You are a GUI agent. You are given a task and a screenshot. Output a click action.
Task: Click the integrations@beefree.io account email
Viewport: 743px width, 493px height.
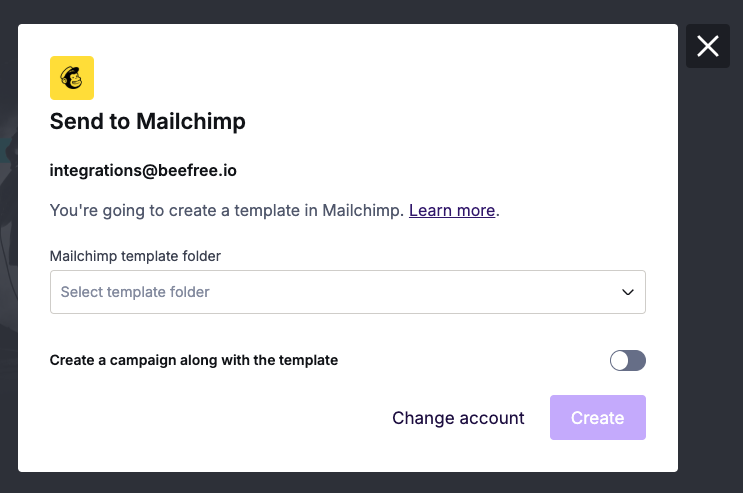pos(143,170)
